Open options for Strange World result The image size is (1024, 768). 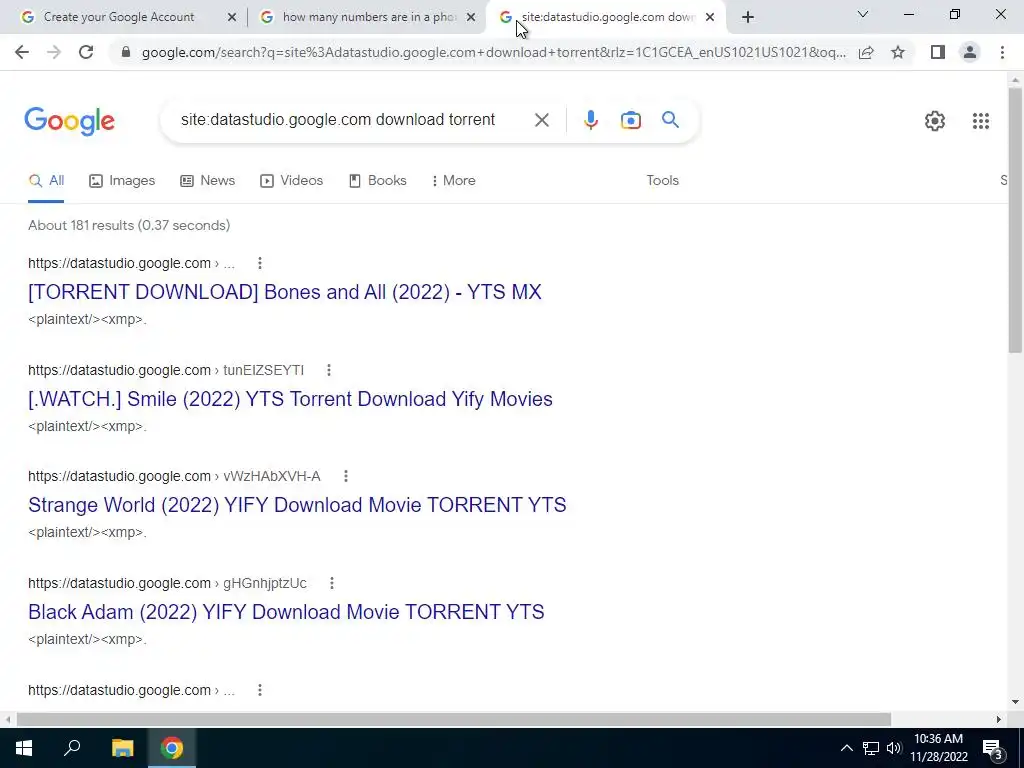point(346,476)
